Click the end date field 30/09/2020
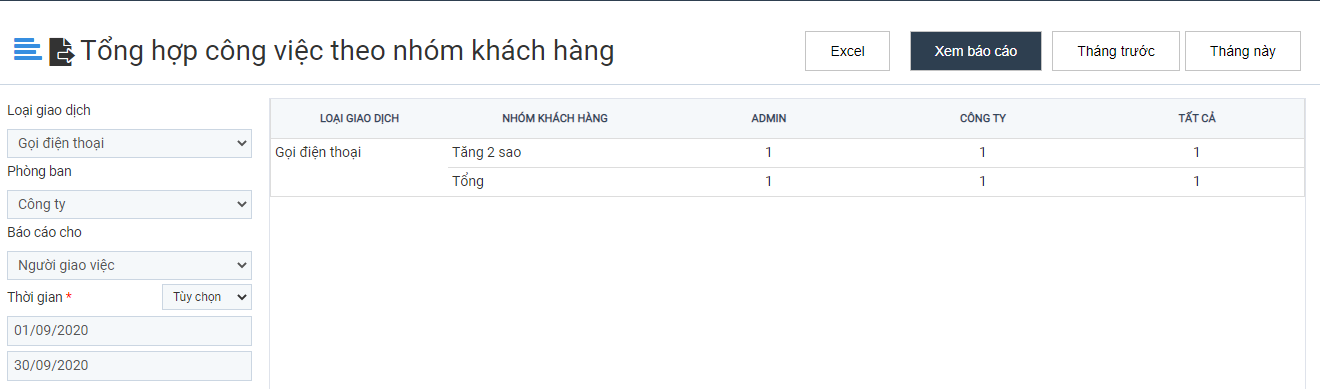Screen dimensions: 1320x389 click(x=130, y=365)
